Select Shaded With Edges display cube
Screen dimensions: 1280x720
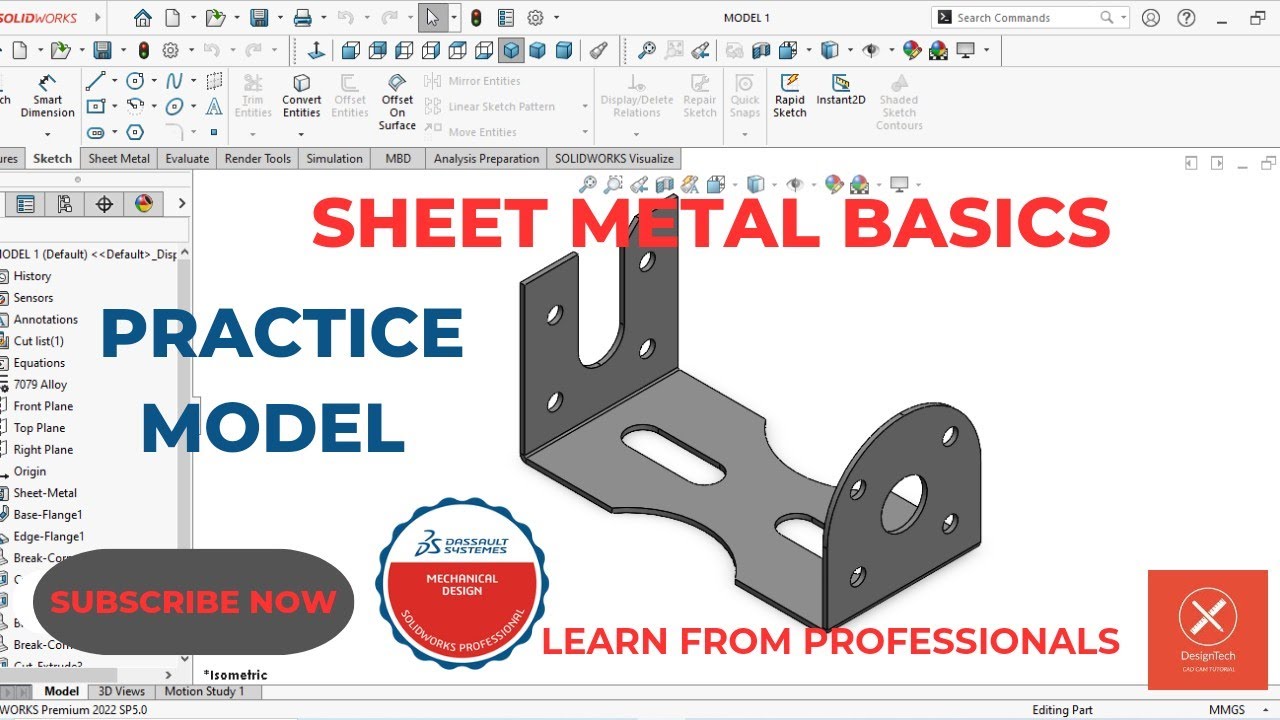(x=511, y=50)
